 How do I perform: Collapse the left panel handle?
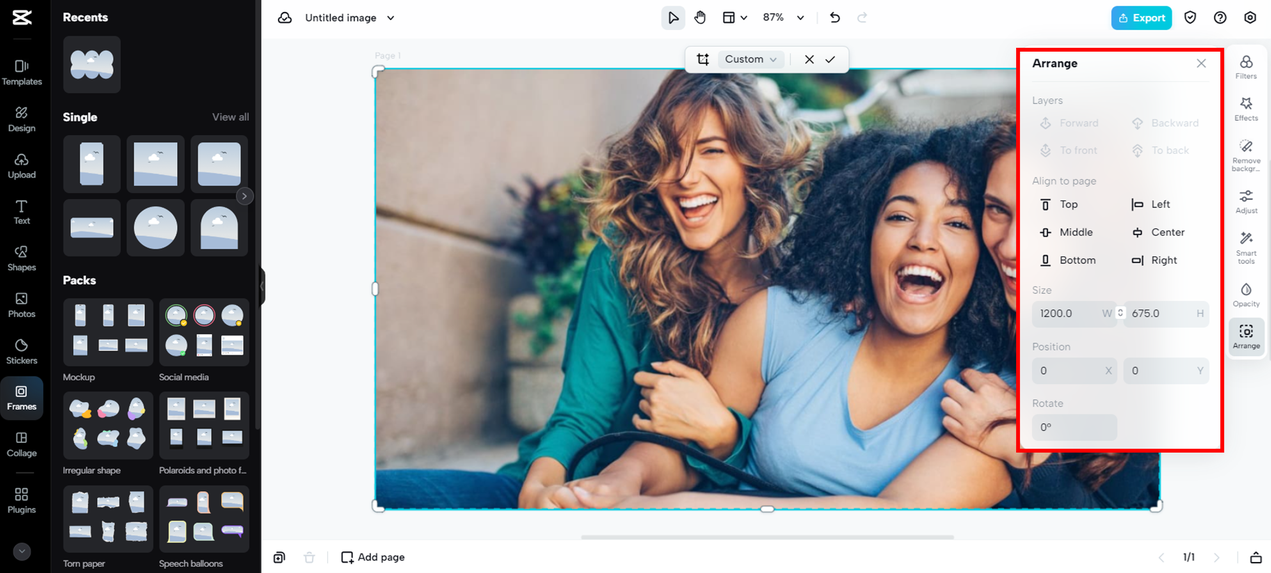coord(262,286)
